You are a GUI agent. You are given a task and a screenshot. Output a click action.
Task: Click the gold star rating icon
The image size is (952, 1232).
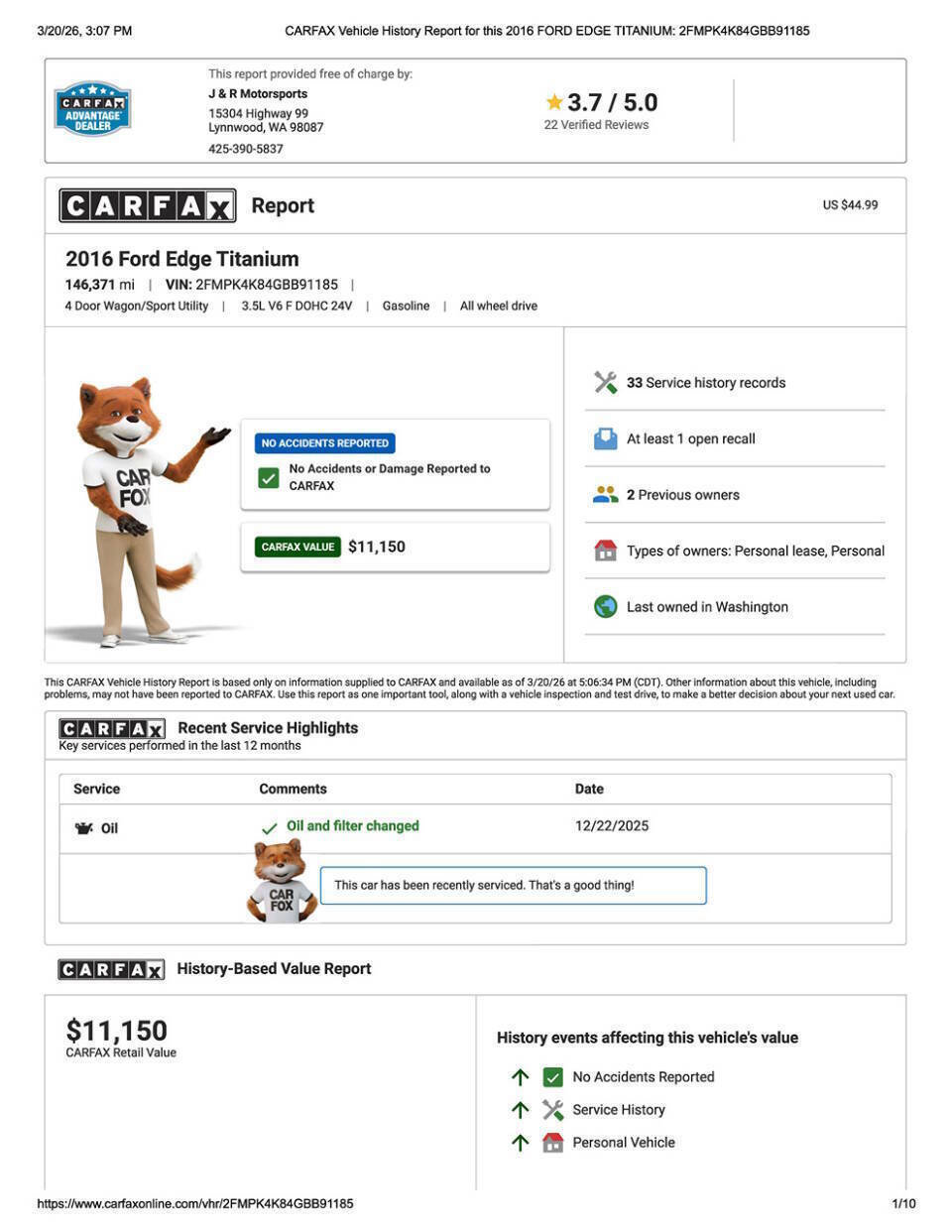pyautogui.click(x=554, y=102)
